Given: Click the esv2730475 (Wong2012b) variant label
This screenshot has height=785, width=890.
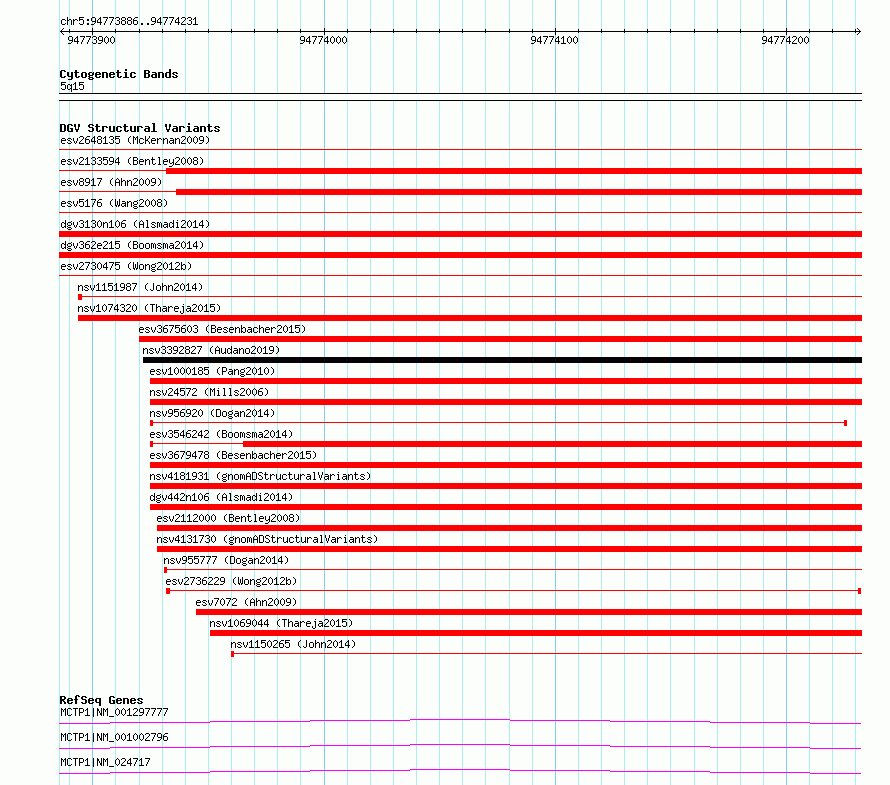Looking at the screenshot, I should pyautogui.click(x=127, y=266).
